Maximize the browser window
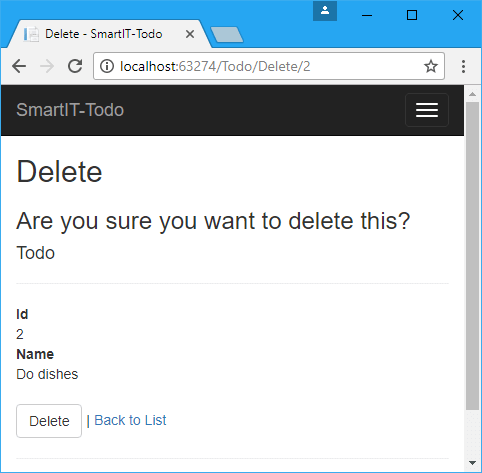The width and height of the screenshot is (482, 473). coord(412,15)
